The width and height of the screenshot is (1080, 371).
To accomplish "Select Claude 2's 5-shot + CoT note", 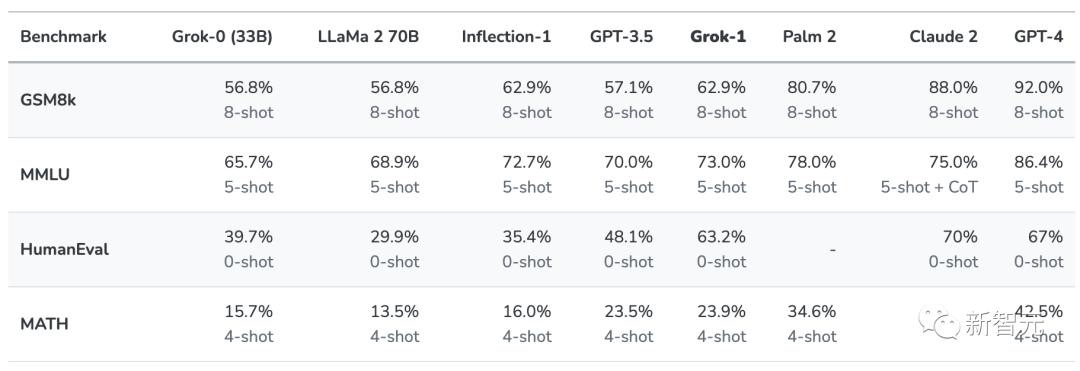I will click(x=929, y=187).
